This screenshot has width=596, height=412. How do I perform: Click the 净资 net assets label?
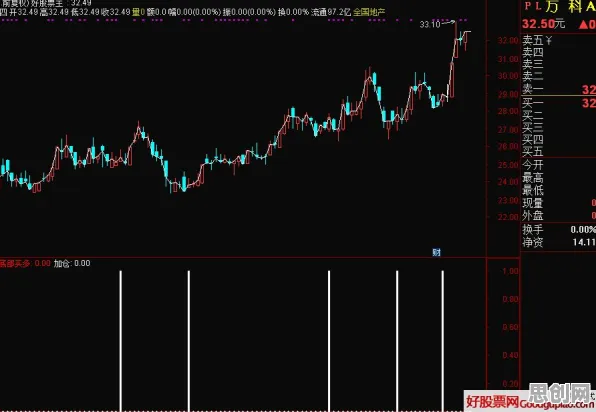(533, 242)
